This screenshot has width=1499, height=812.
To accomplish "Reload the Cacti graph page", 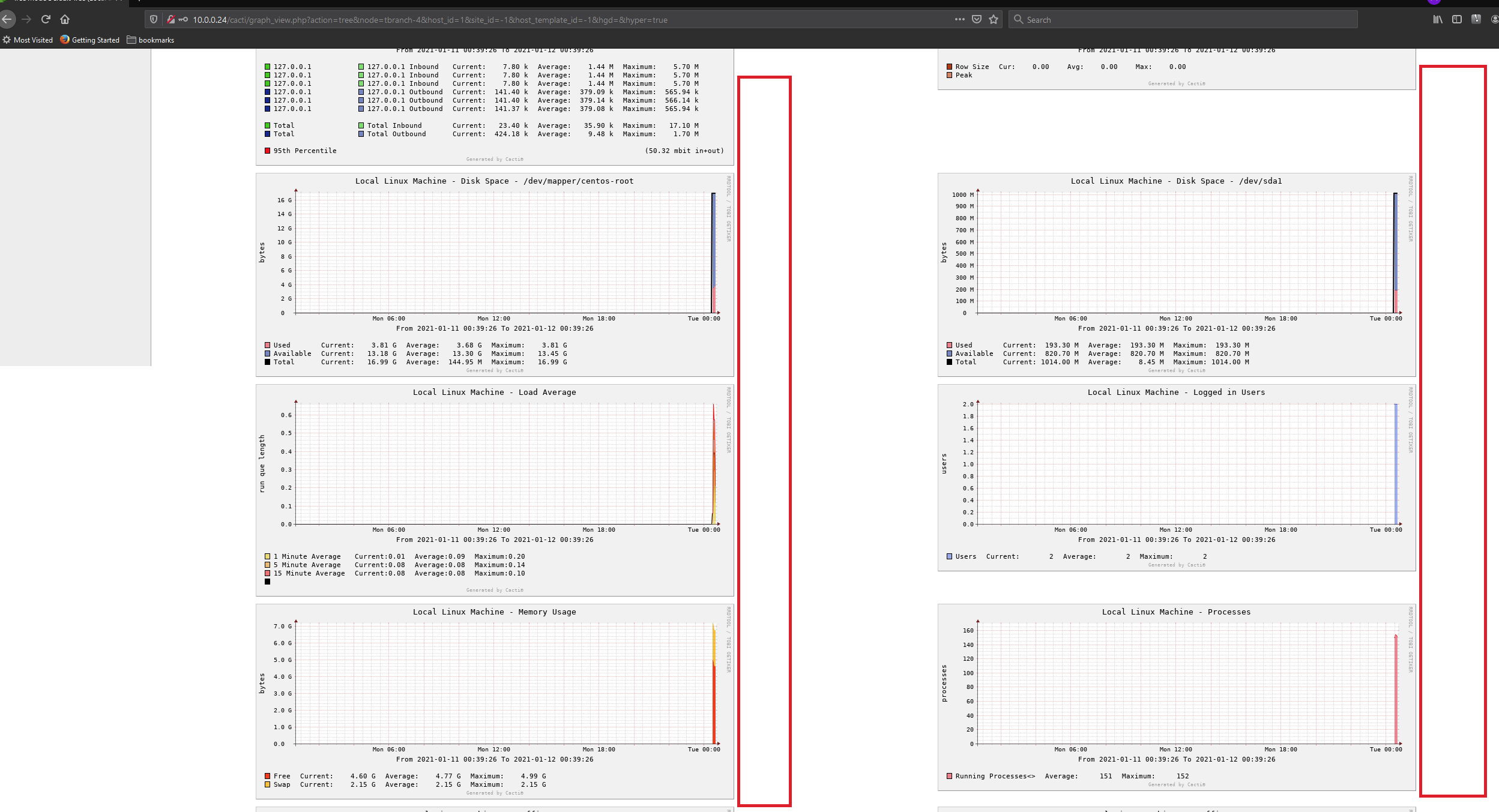I will tap(46, 20).
